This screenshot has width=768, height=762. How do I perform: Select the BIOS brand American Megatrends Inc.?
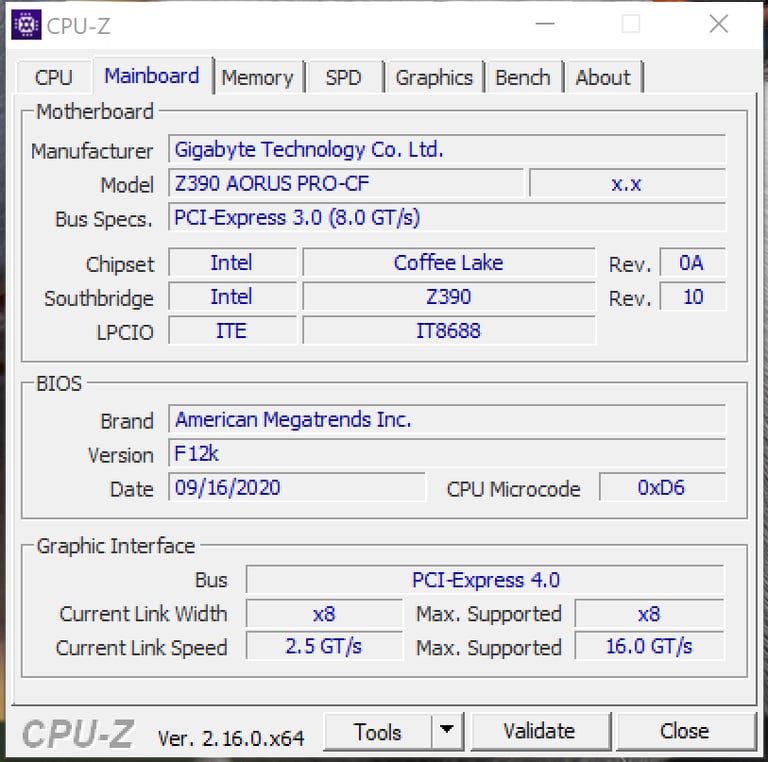tap(447, 419)
